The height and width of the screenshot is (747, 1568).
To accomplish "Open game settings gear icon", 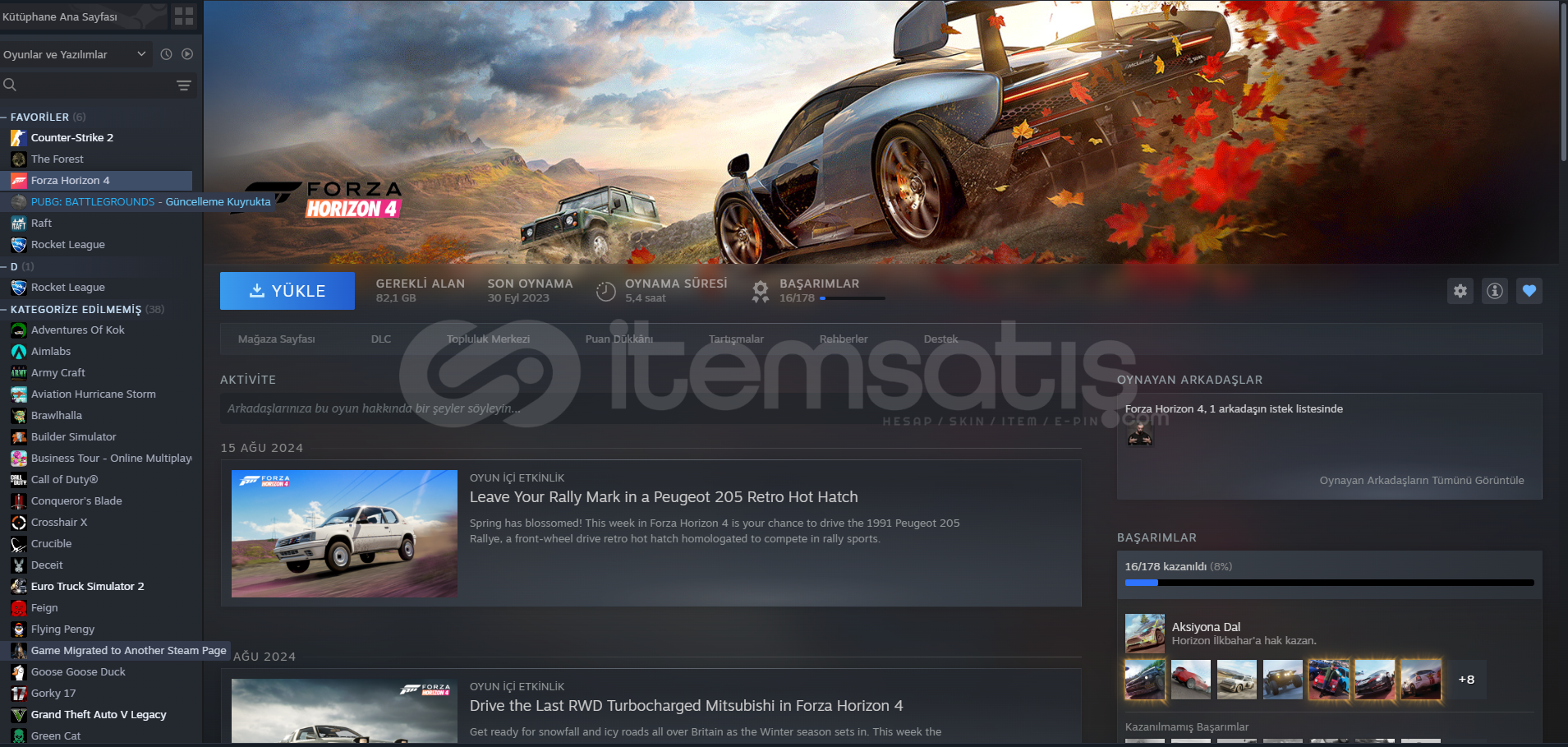I will (x=1460, y=291).
